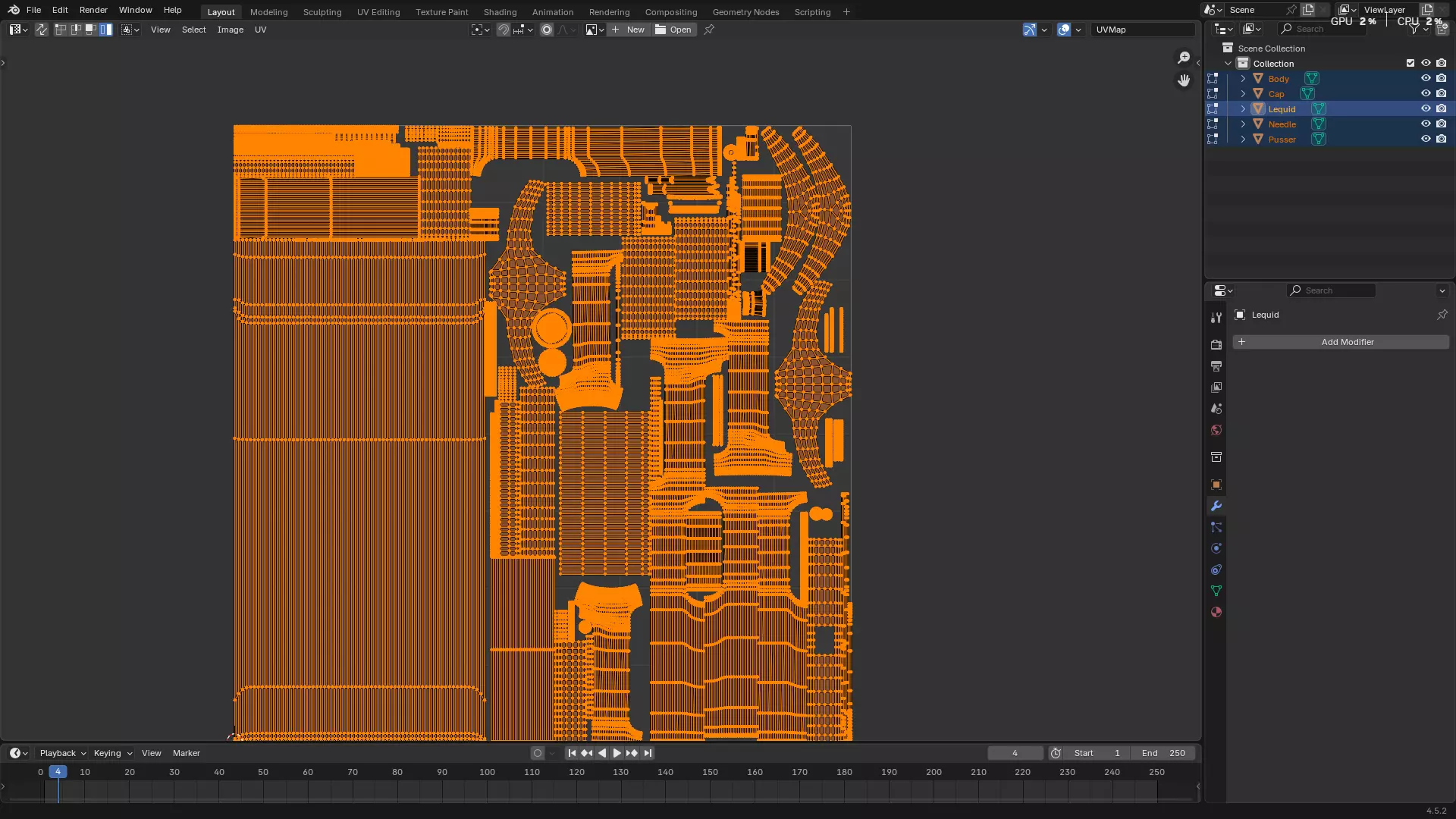Screen dimensions: 1456x819
Task: Hide the Body object in viewport
Action: click(1426, 78)
